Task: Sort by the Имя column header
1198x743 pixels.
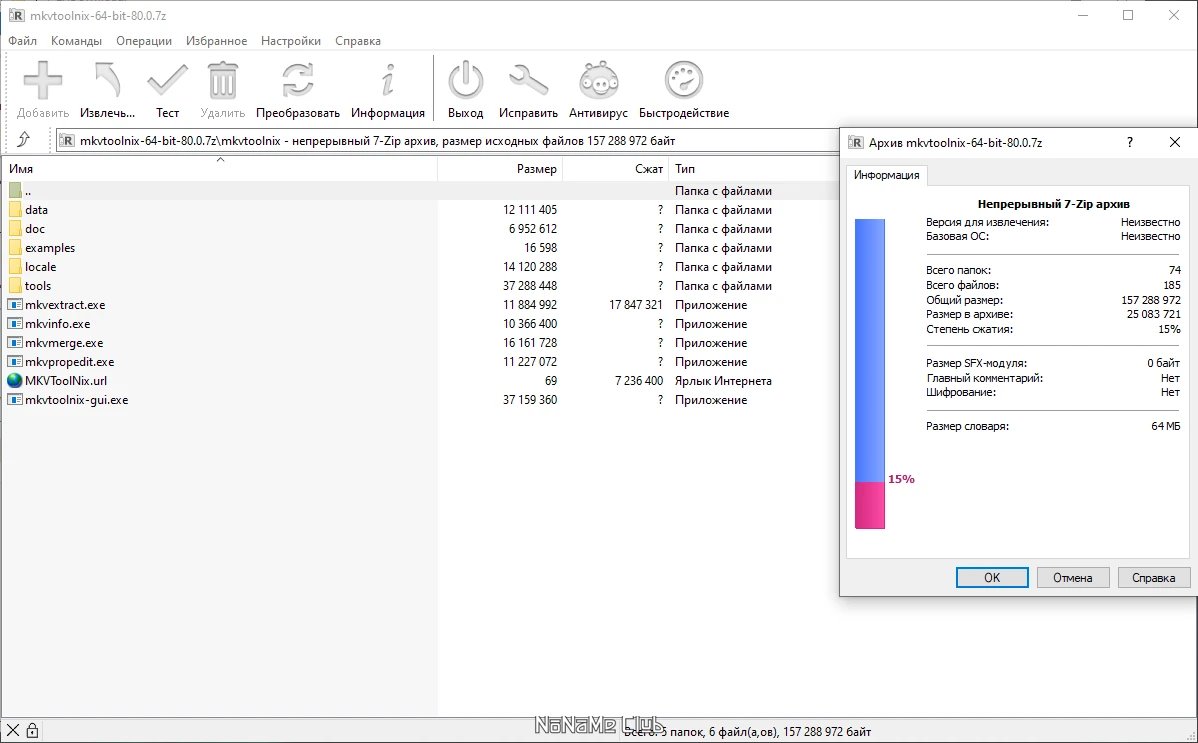Action: [219, 168]
